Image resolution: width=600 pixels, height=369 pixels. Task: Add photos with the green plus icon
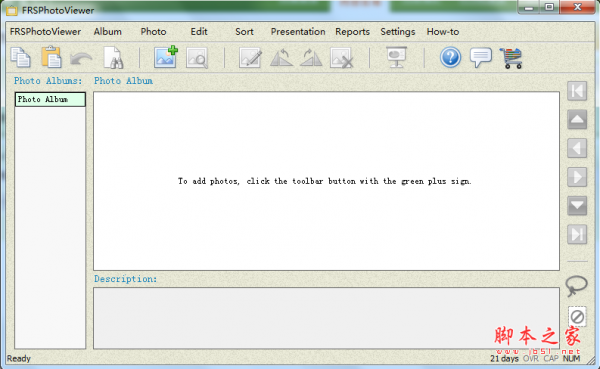(x=166, y=57)
